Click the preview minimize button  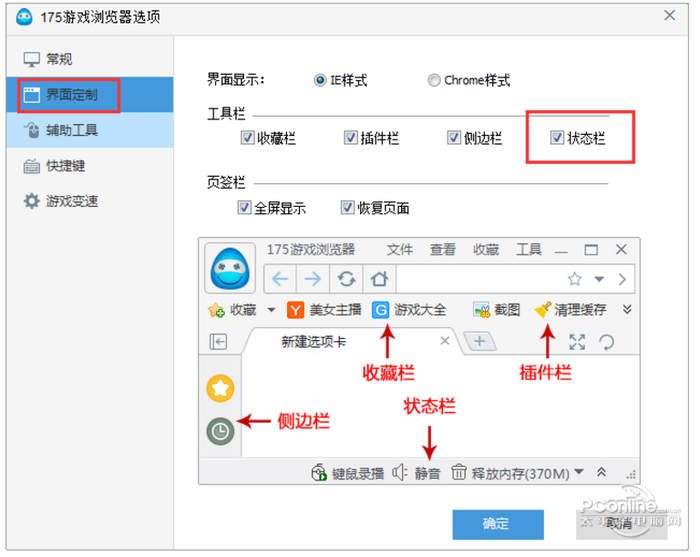(561, 252)
